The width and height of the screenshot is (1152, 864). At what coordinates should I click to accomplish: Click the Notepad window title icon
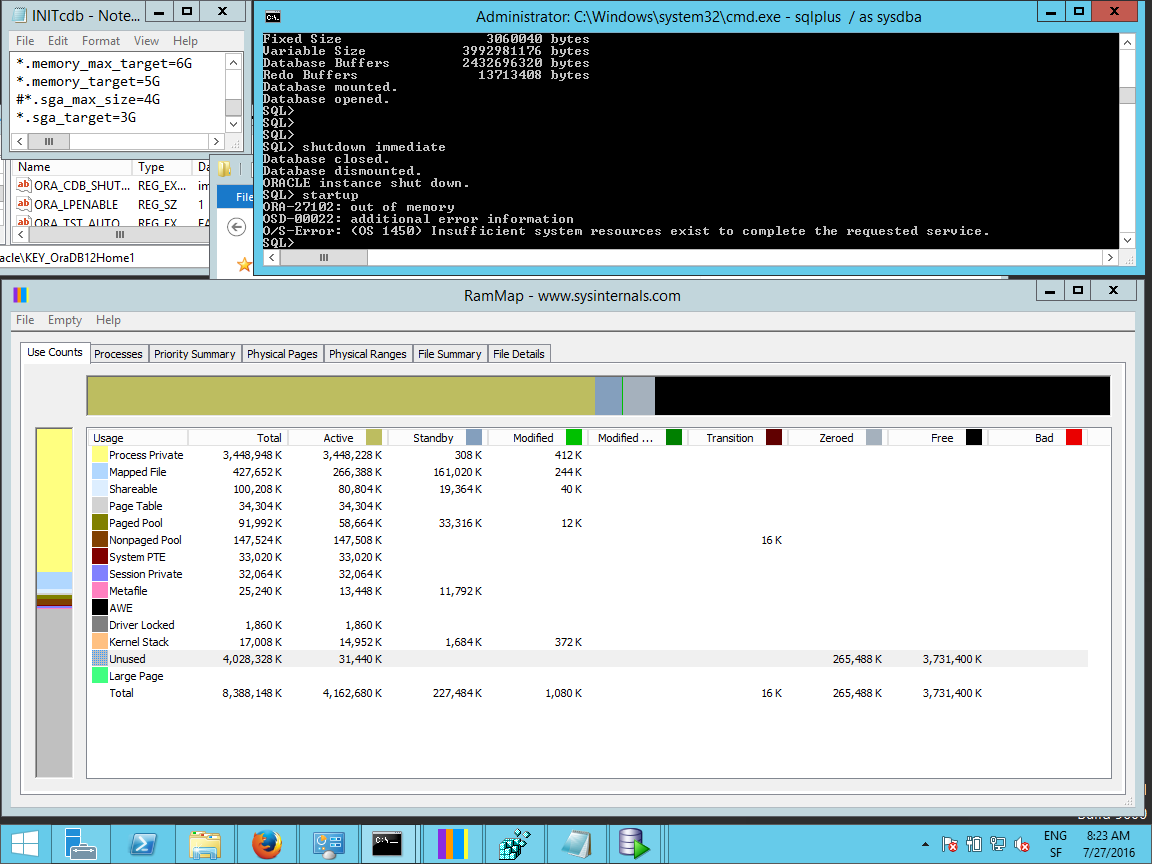(20, 15)
